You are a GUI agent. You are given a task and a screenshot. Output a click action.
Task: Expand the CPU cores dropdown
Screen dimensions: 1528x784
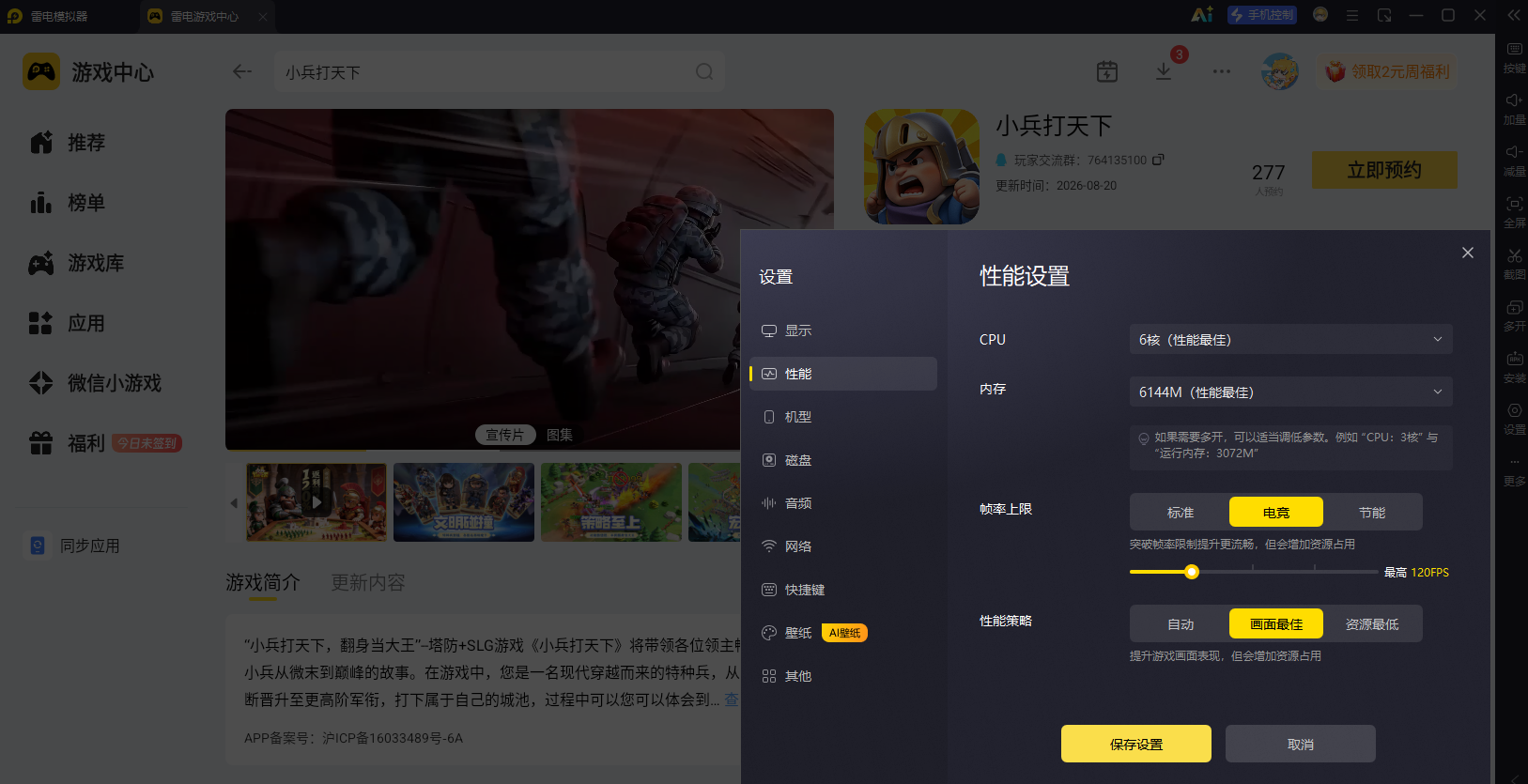point(1291,339)
